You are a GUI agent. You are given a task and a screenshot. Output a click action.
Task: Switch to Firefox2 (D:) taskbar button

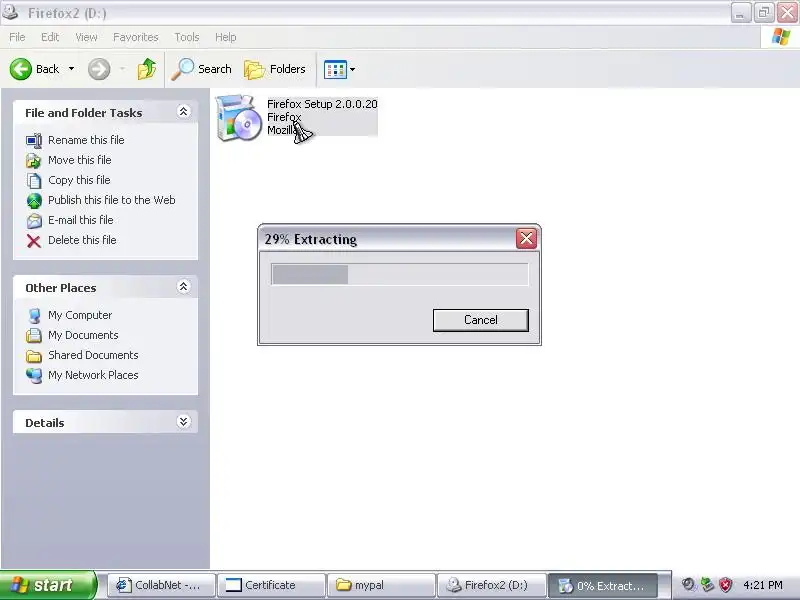pos(492,585)
